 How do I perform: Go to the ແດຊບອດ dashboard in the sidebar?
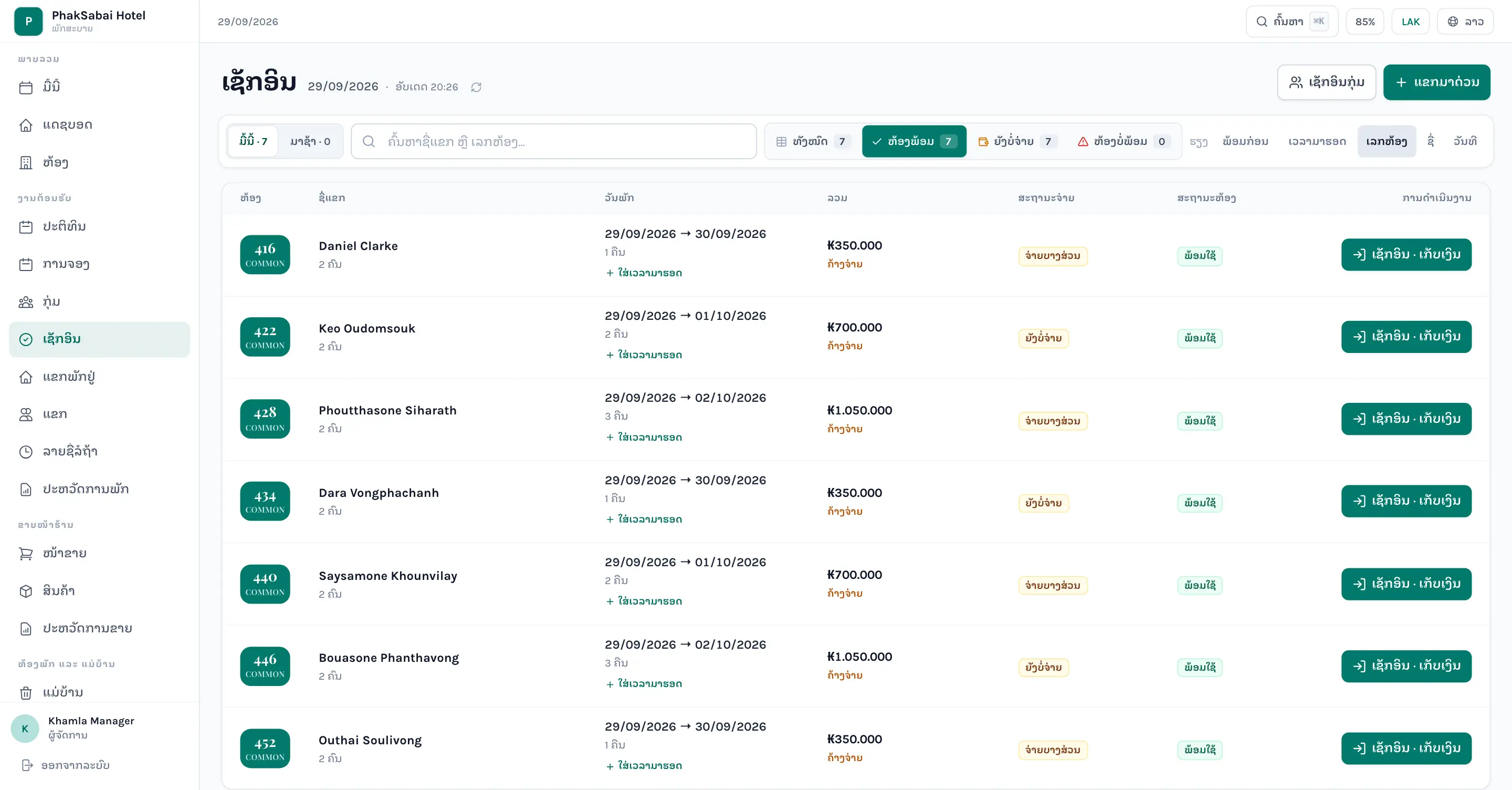99,124
